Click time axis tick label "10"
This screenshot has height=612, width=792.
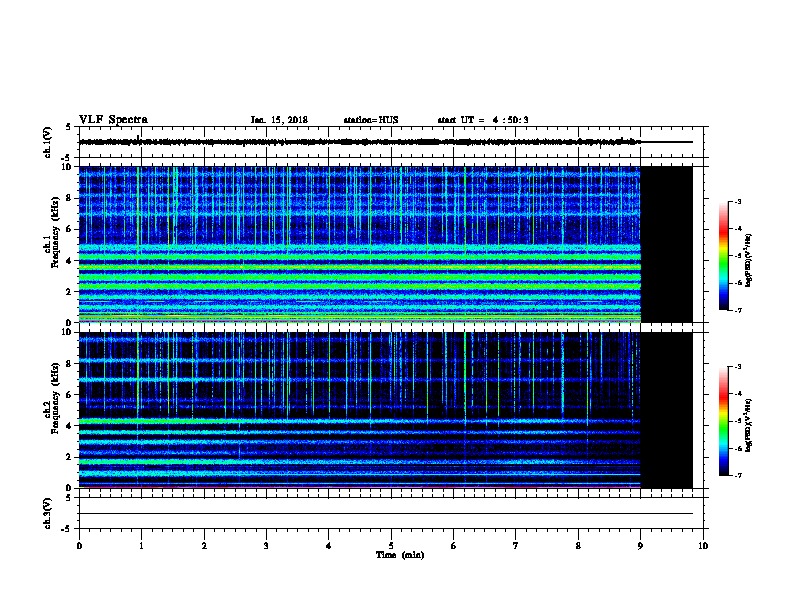click(703, 546)
